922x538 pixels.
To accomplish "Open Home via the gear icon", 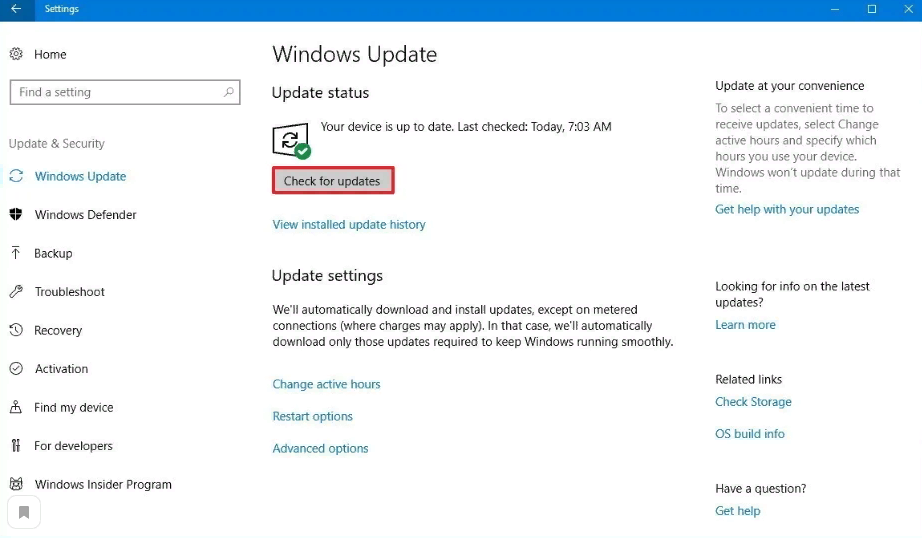I will 16,54.
